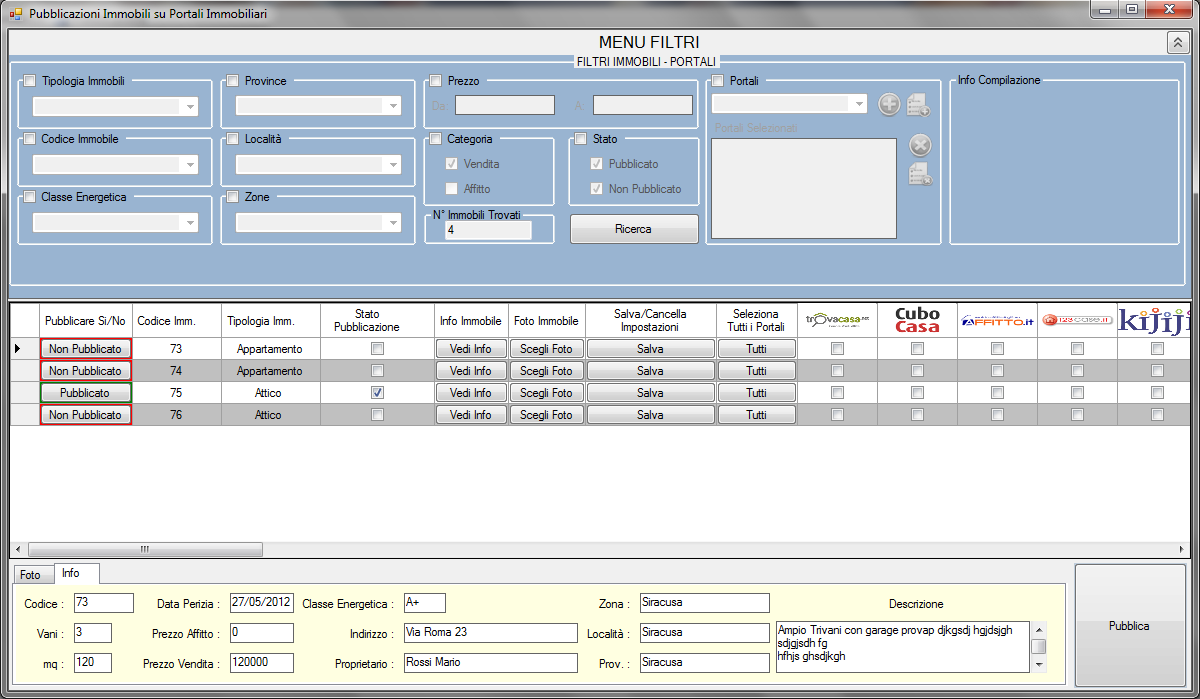Click the large Pubblica button

click(1129, 626)
